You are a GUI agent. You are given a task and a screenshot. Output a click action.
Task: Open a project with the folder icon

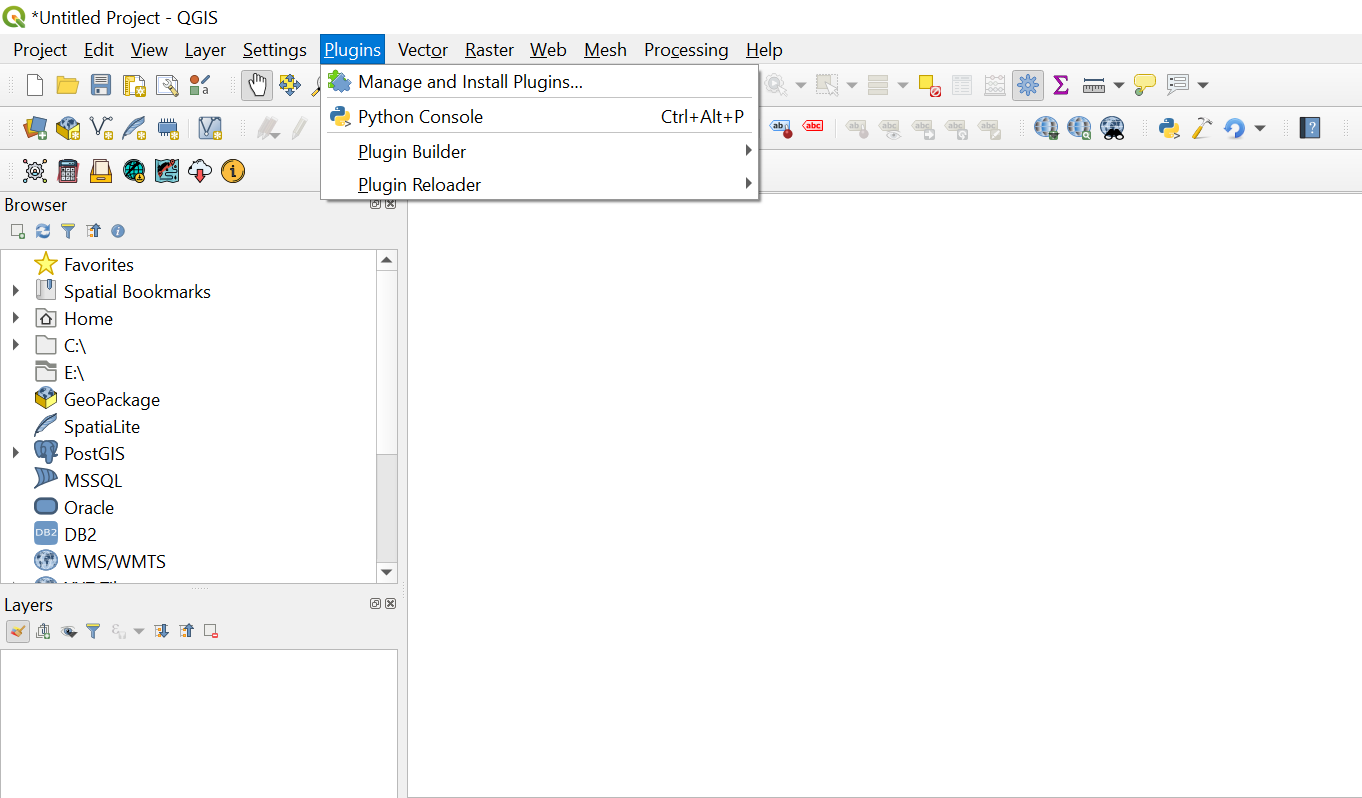point(68,85)
